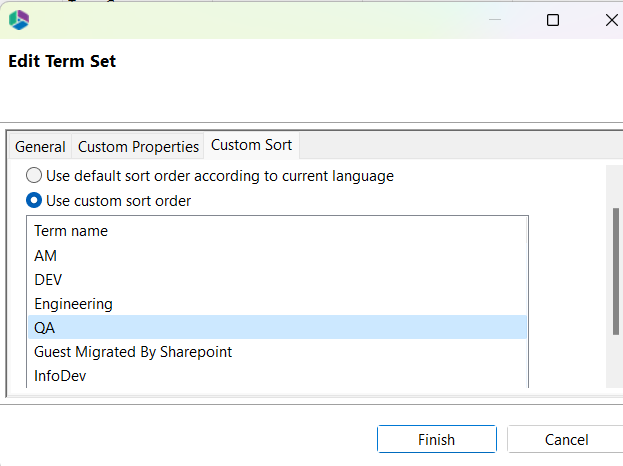The height and width of the screenshot is (466, 623).
Task: Enable default sort order by current language
Action: click(34, 176)
